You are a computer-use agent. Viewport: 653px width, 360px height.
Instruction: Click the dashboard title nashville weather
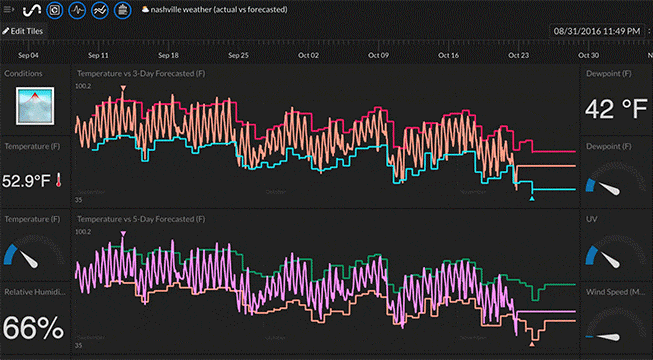pyautogui.click(x=219, y=9)
